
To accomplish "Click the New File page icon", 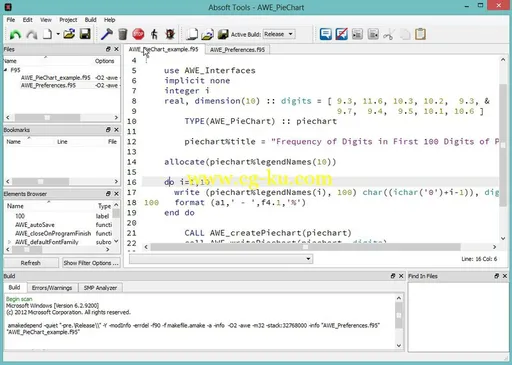I will (x=48, y=34).
